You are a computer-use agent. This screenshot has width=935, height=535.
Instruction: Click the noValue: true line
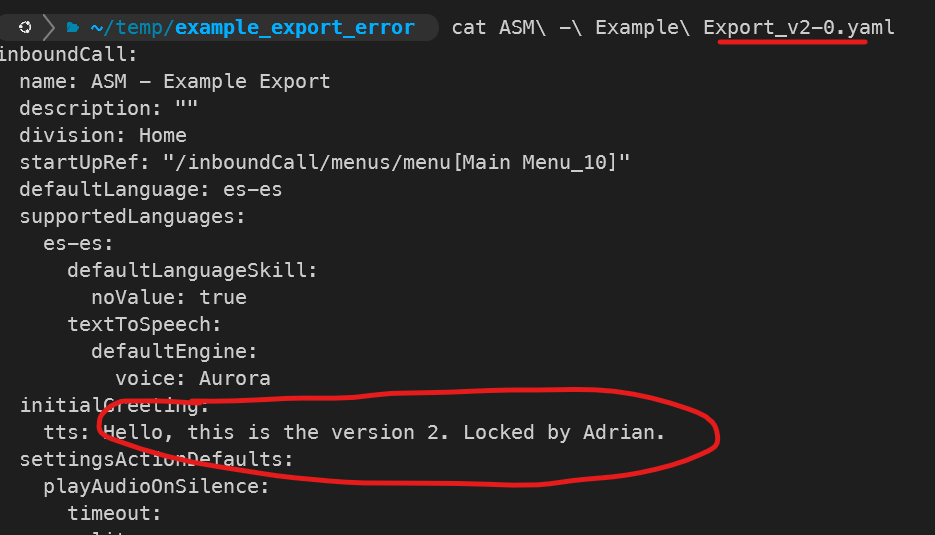168,297
